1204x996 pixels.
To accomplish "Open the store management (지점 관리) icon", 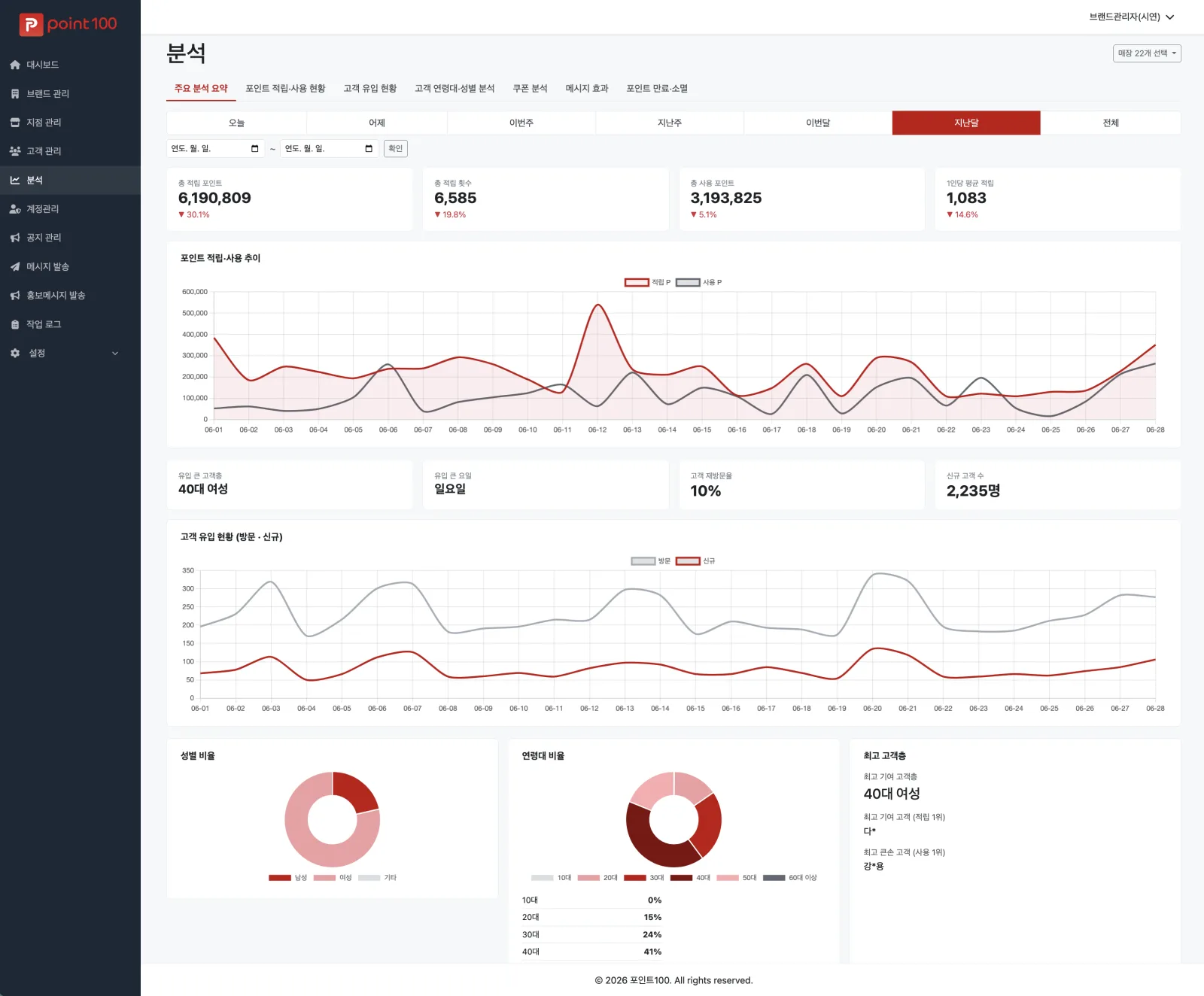I will point(15,123).
